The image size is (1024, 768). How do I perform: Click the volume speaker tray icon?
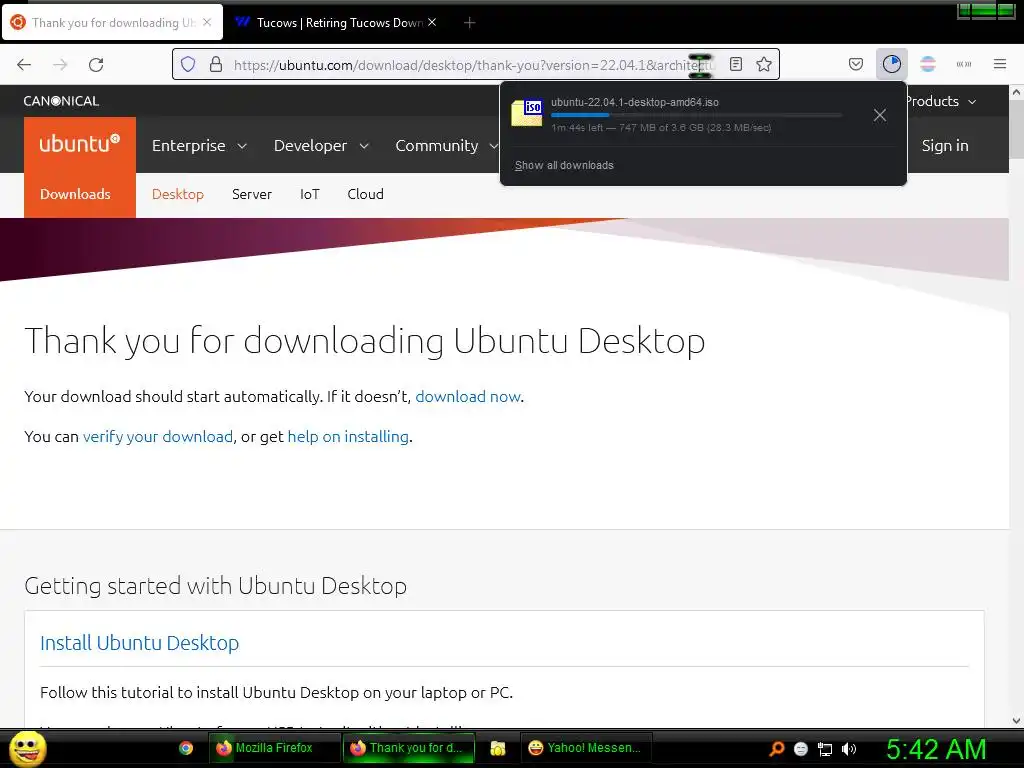pos(848,749)
